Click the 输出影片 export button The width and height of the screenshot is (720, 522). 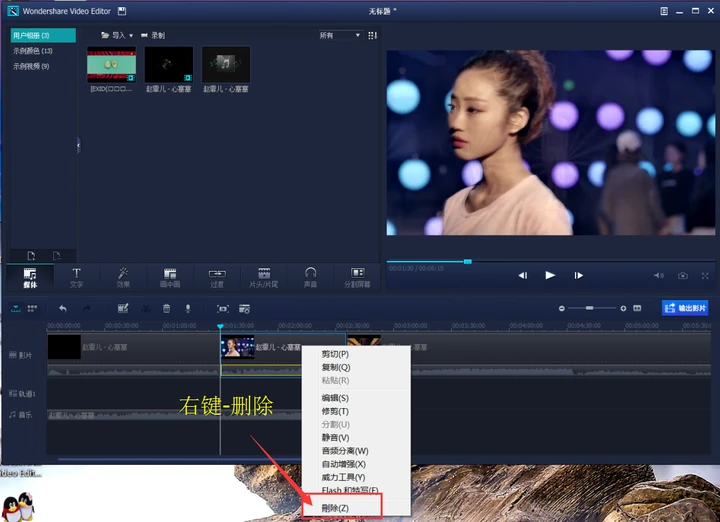(x=685, y=308)
